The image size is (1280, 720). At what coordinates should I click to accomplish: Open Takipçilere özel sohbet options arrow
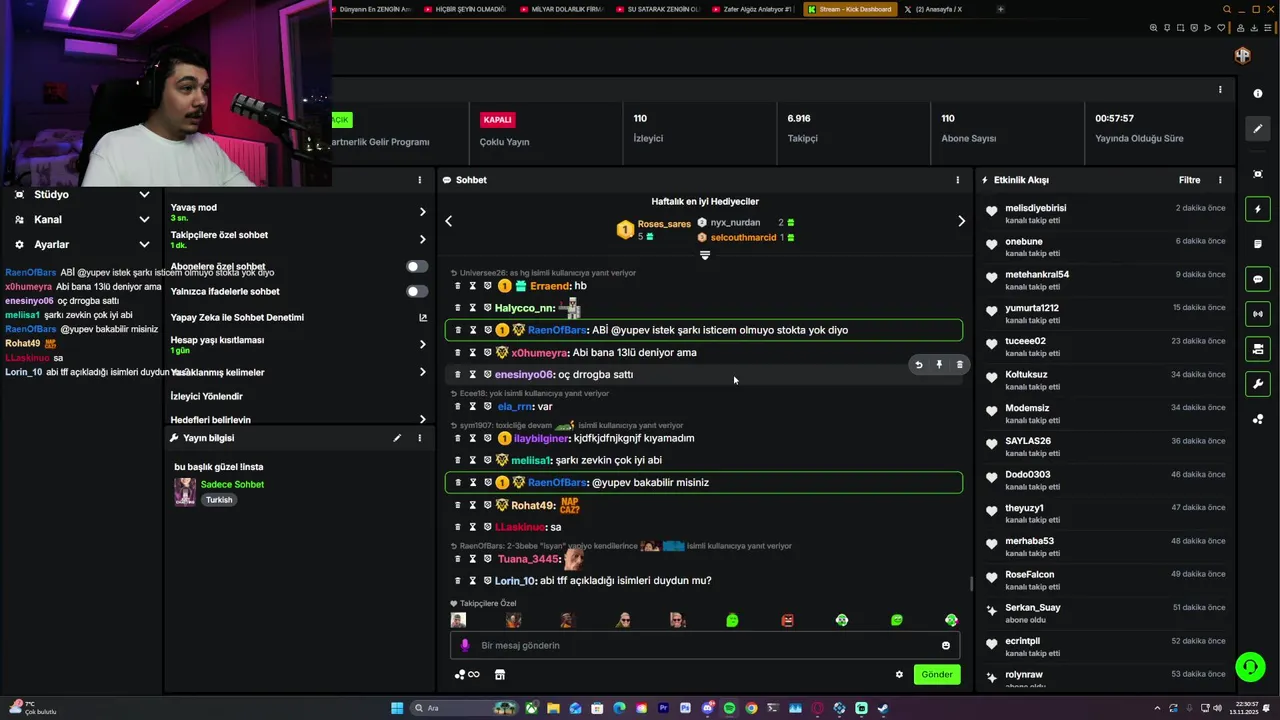pos(422,239)
